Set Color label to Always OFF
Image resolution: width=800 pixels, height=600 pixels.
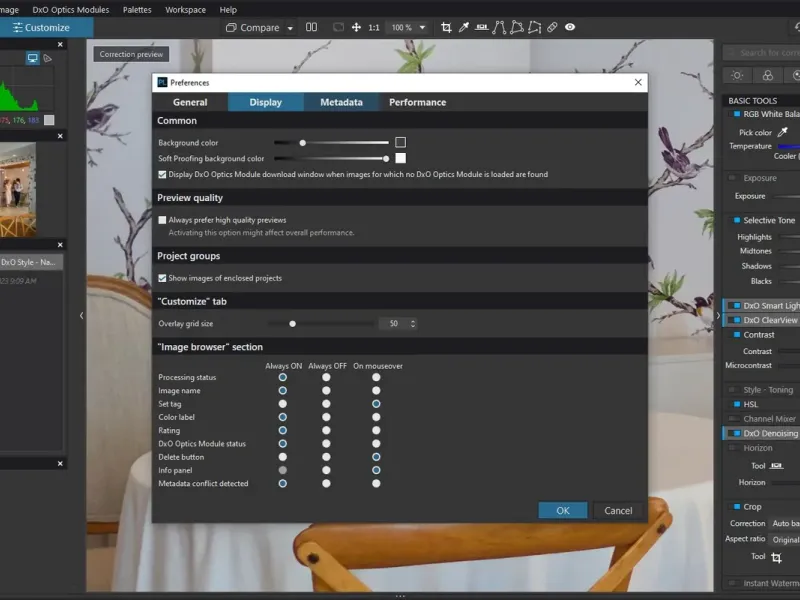coord(326,417)
